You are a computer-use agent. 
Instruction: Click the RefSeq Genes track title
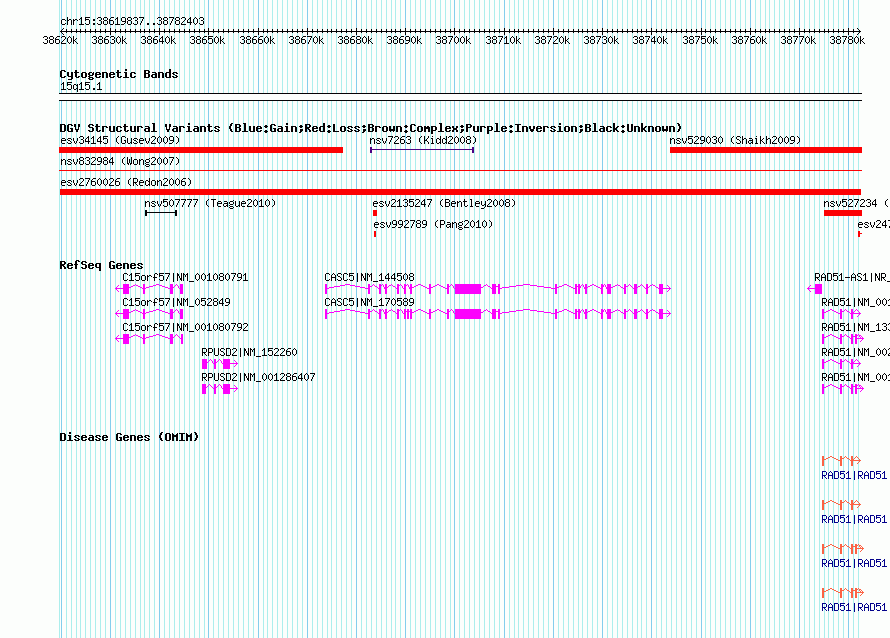coord(102,265)
